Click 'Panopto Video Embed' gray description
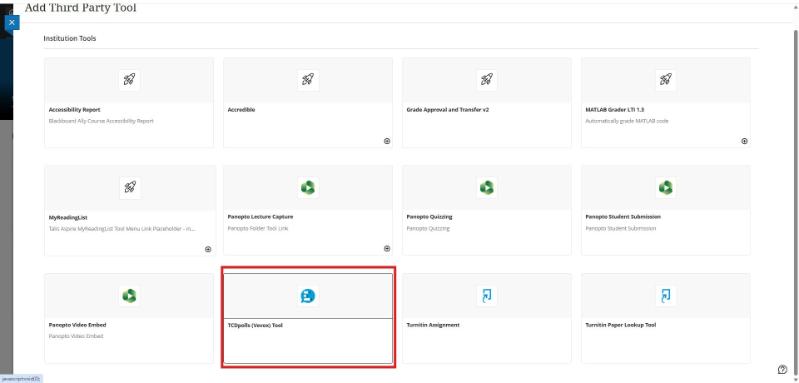 coord(76,336)
